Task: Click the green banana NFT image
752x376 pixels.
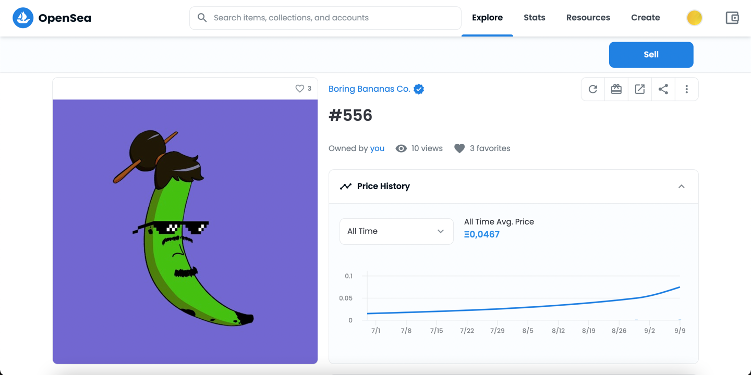Action: [x=185, y=231]
